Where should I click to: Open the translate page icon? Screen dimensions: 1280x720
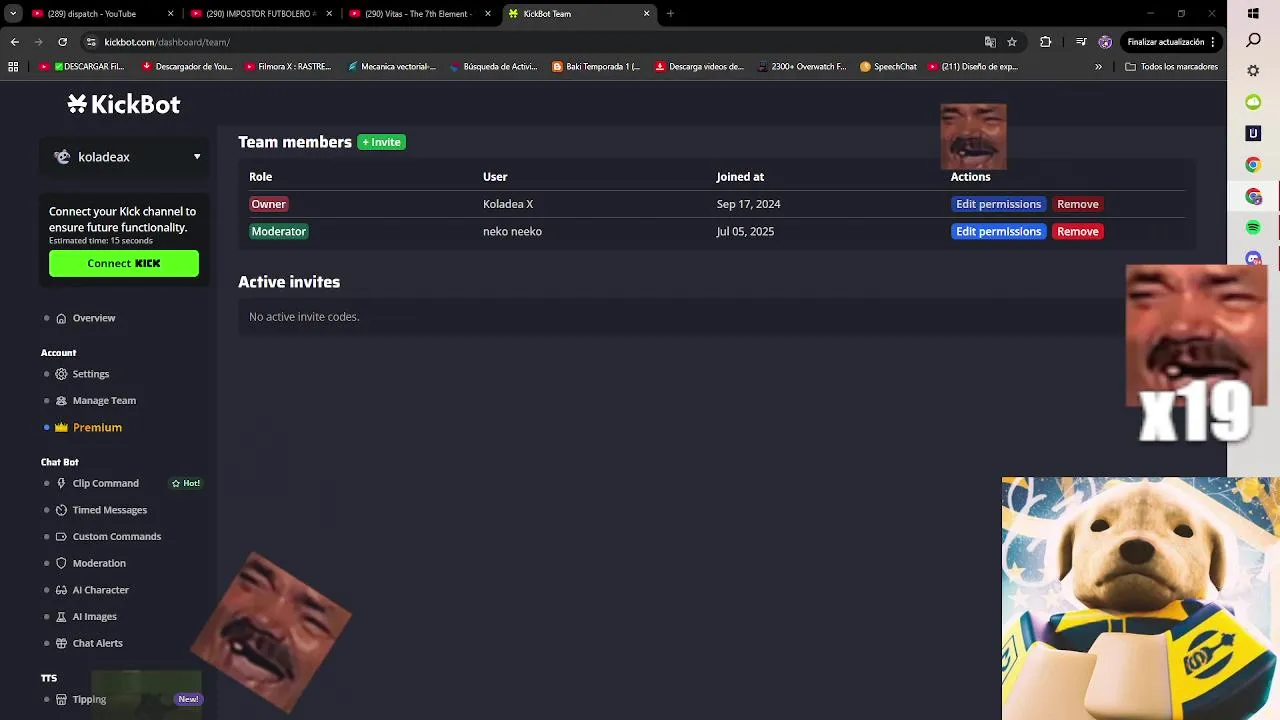[x=990, y=42]
